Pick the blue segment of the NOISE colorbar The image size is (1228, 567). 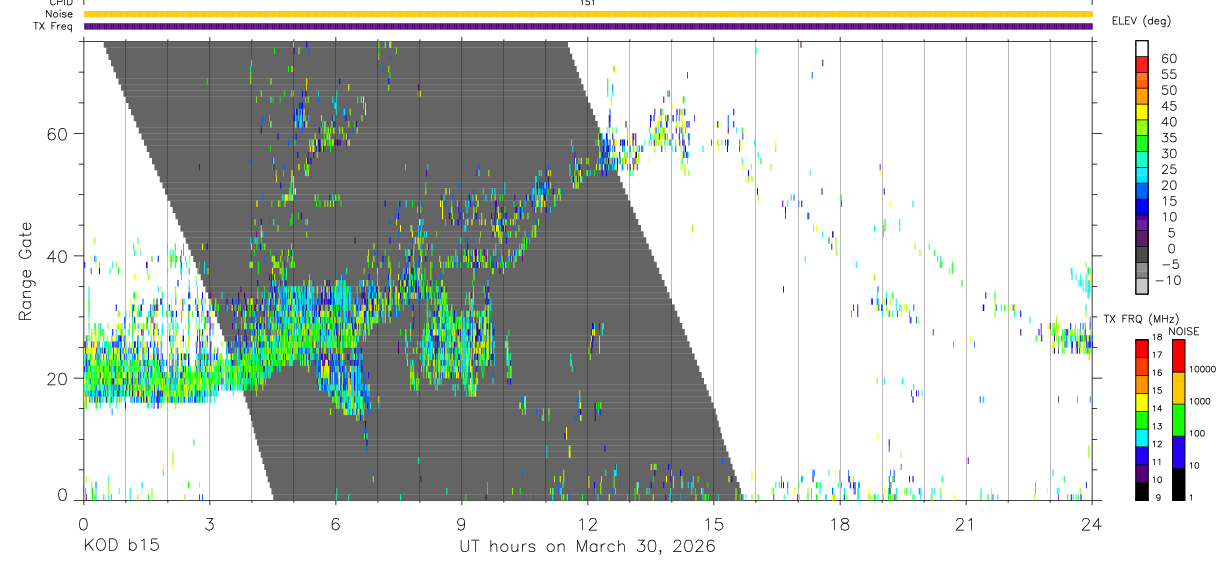(x=1179, y=452)
